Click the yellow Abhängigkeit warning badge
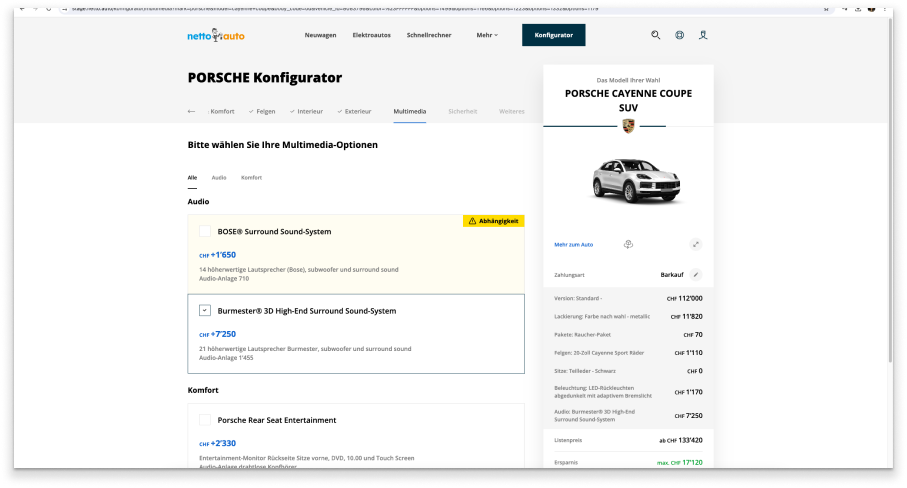 point(494,221)
